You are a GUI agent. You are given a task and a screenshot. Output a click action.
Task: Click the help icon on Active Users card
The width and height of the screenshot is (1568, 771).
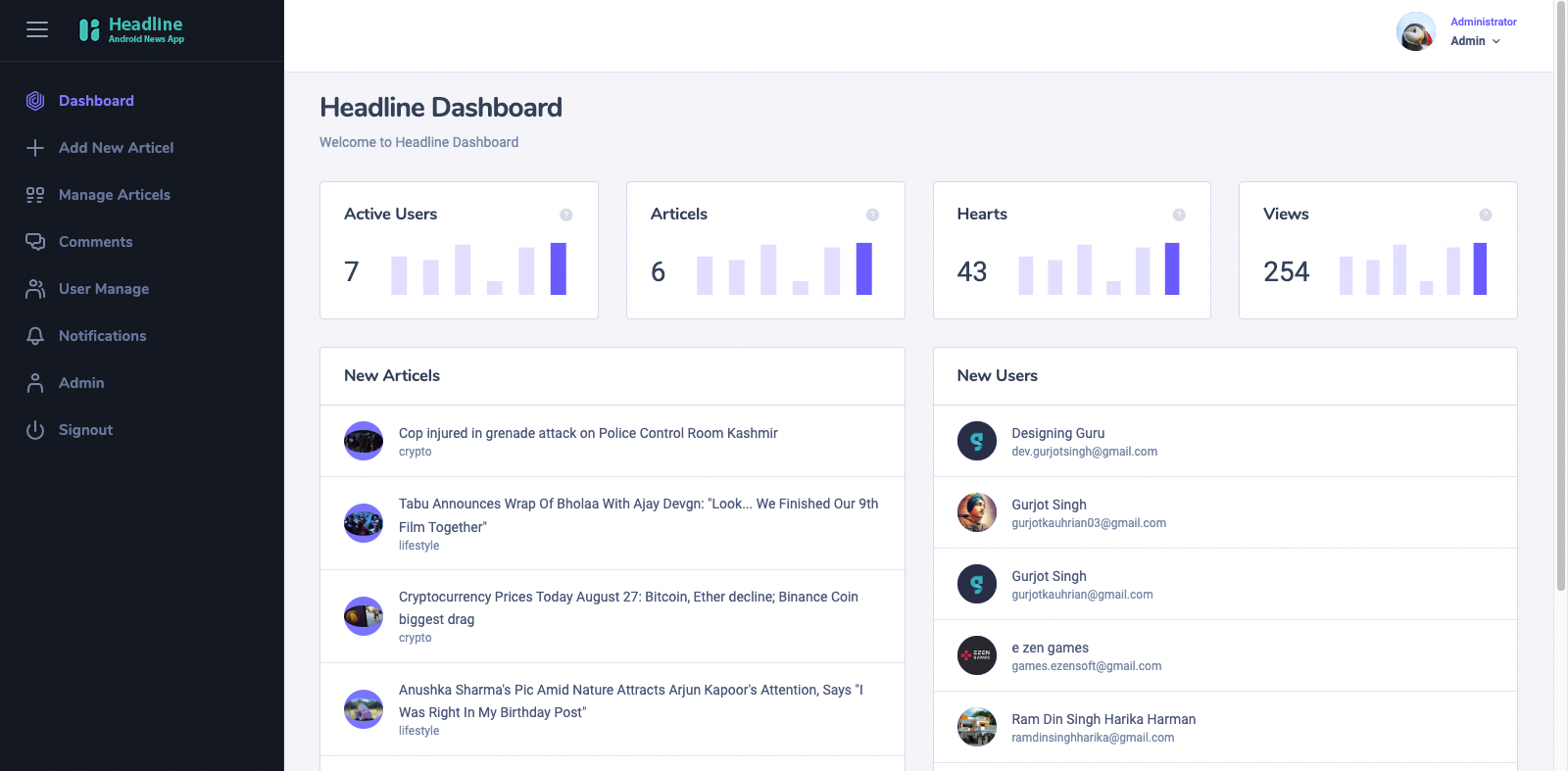tap(565, 215)
